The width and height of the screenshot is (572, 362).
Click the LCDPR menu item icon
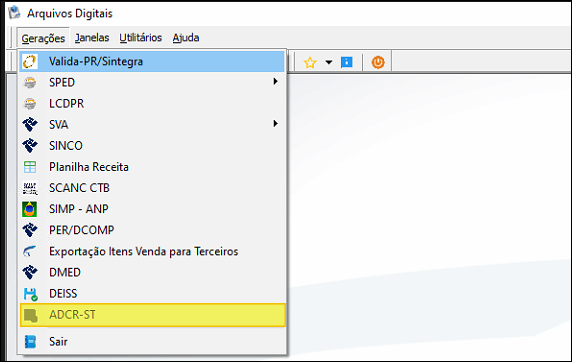[x=30, y=104]
